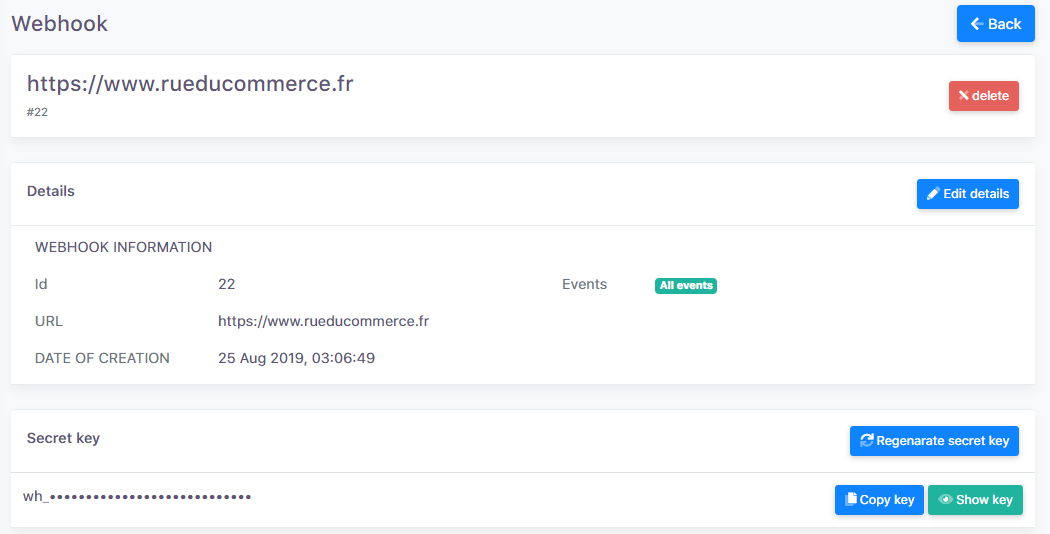The height and width of the screenshot is (534, 1050).
Task: Click the WEBHOOK INFORMATION section label
Action: point(123,247)
